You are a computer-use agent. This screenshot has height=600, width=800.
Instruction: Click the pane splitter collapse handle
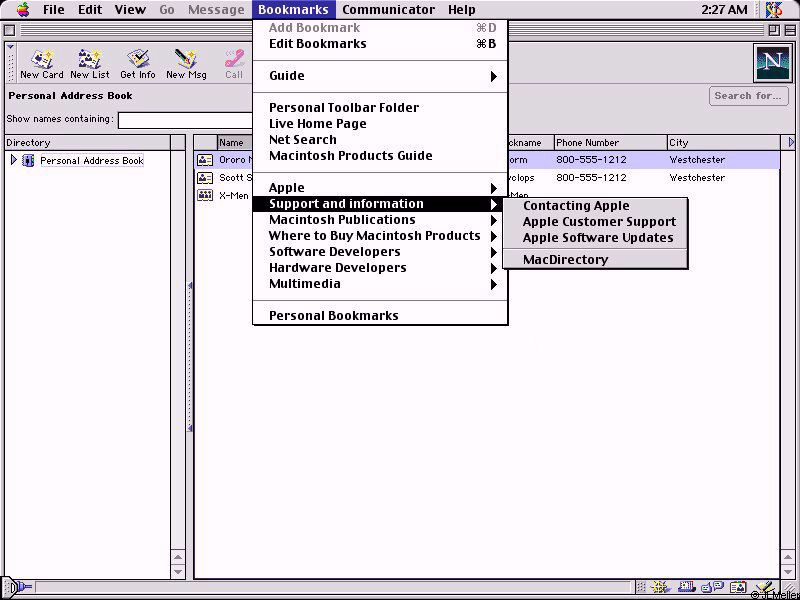pos(190,357)
